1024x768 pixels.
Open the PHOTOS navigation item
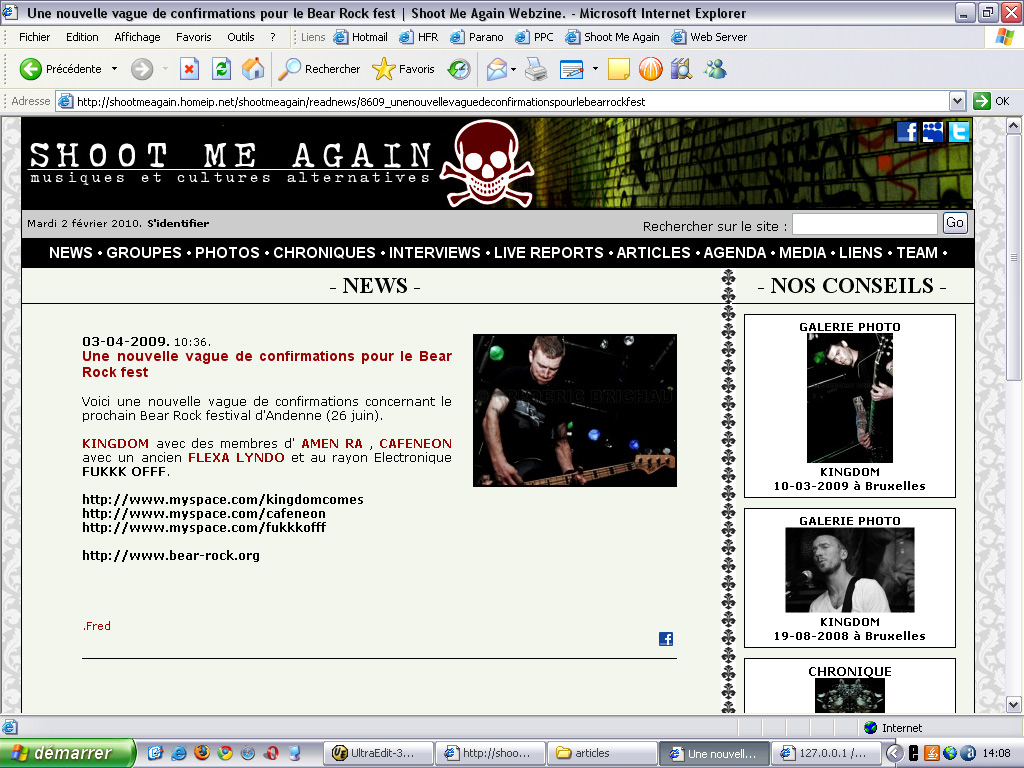(x=227, y=253)
